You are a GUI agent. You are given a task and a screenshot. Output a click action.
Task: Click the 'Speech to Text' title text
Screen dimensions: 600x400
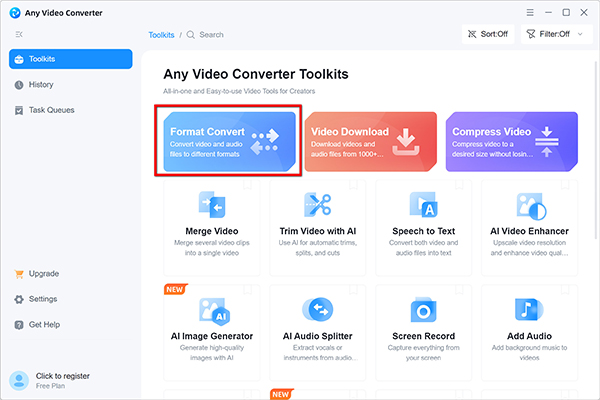pyautogui.click(x=423, y=231)
